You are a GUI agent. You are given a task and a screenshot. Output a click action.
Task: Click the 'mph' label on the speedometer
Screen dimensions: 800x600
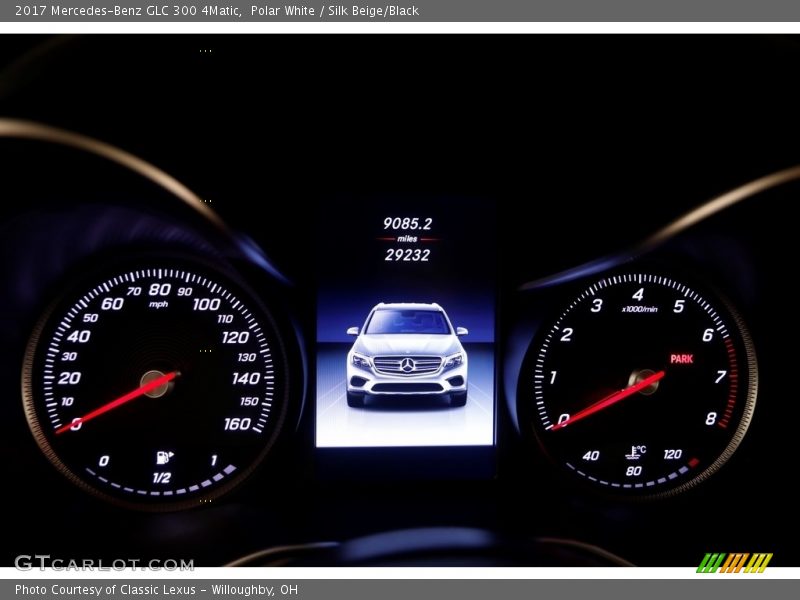click(159, 305)
